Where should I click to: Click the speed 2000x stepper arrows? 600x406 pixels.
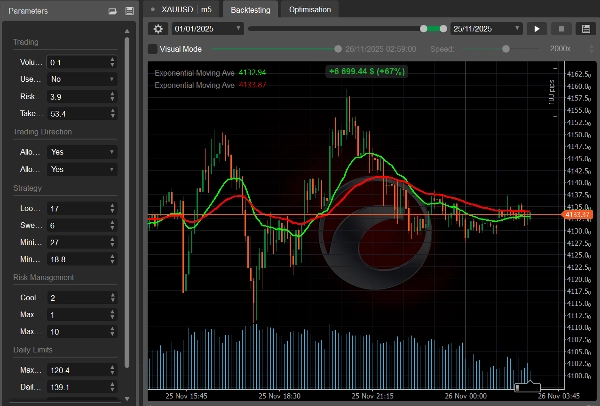592,49
